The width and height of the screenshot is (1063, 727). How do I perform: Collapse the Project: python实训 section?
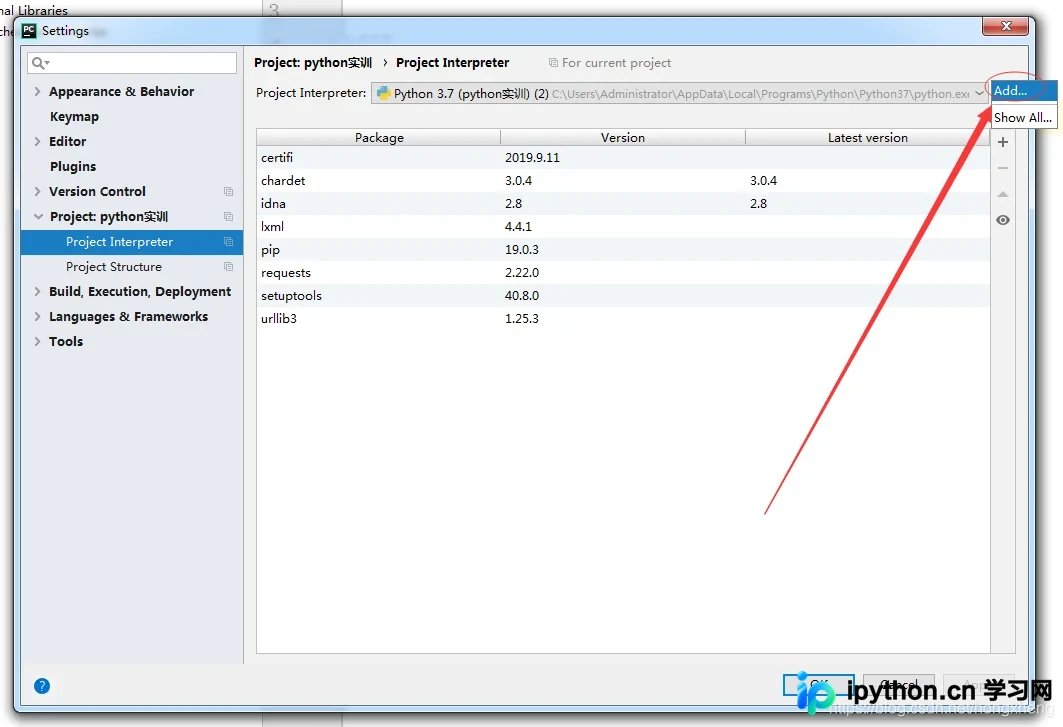(38, 217)
